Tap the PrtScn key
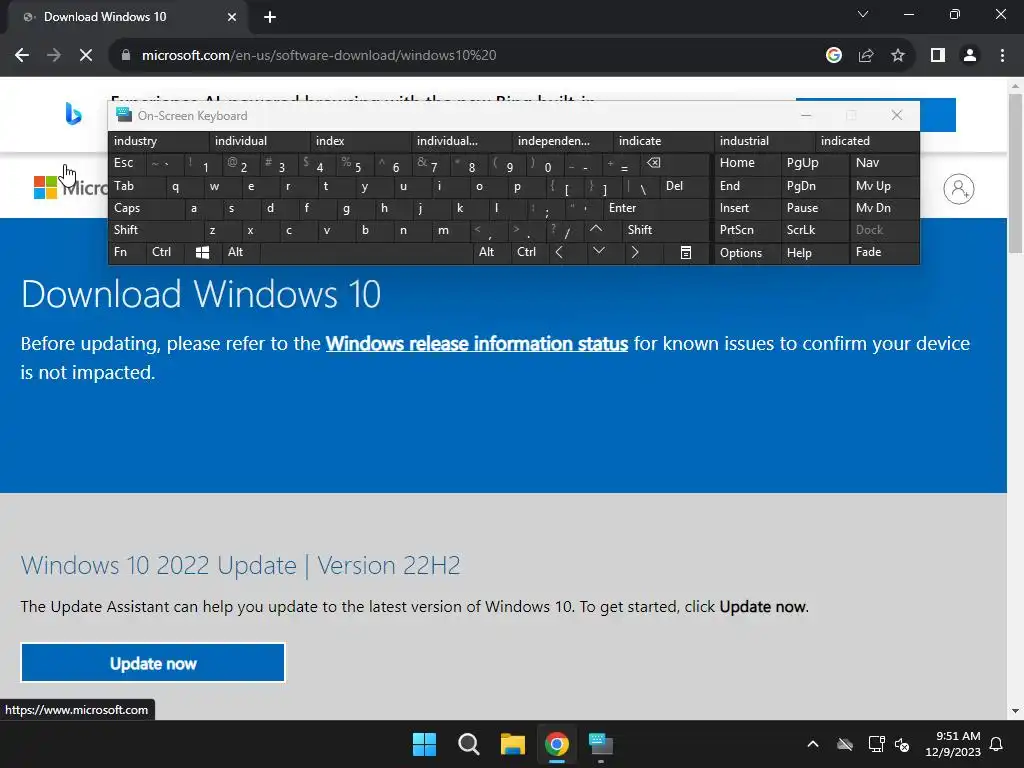The image size is (1024, 768). [747, 230]
